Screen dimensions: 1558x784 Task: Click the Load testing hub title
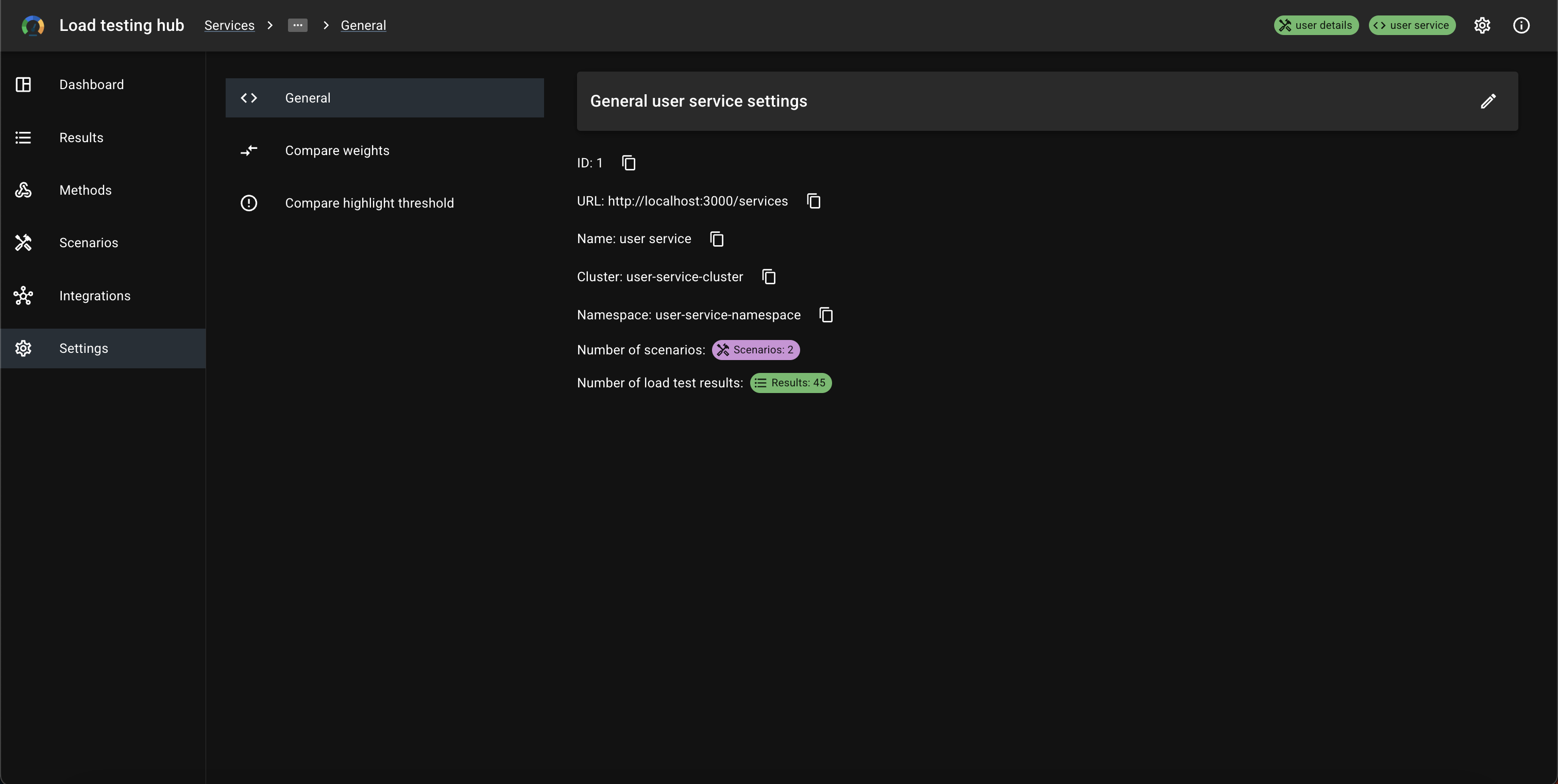(122, 25)
